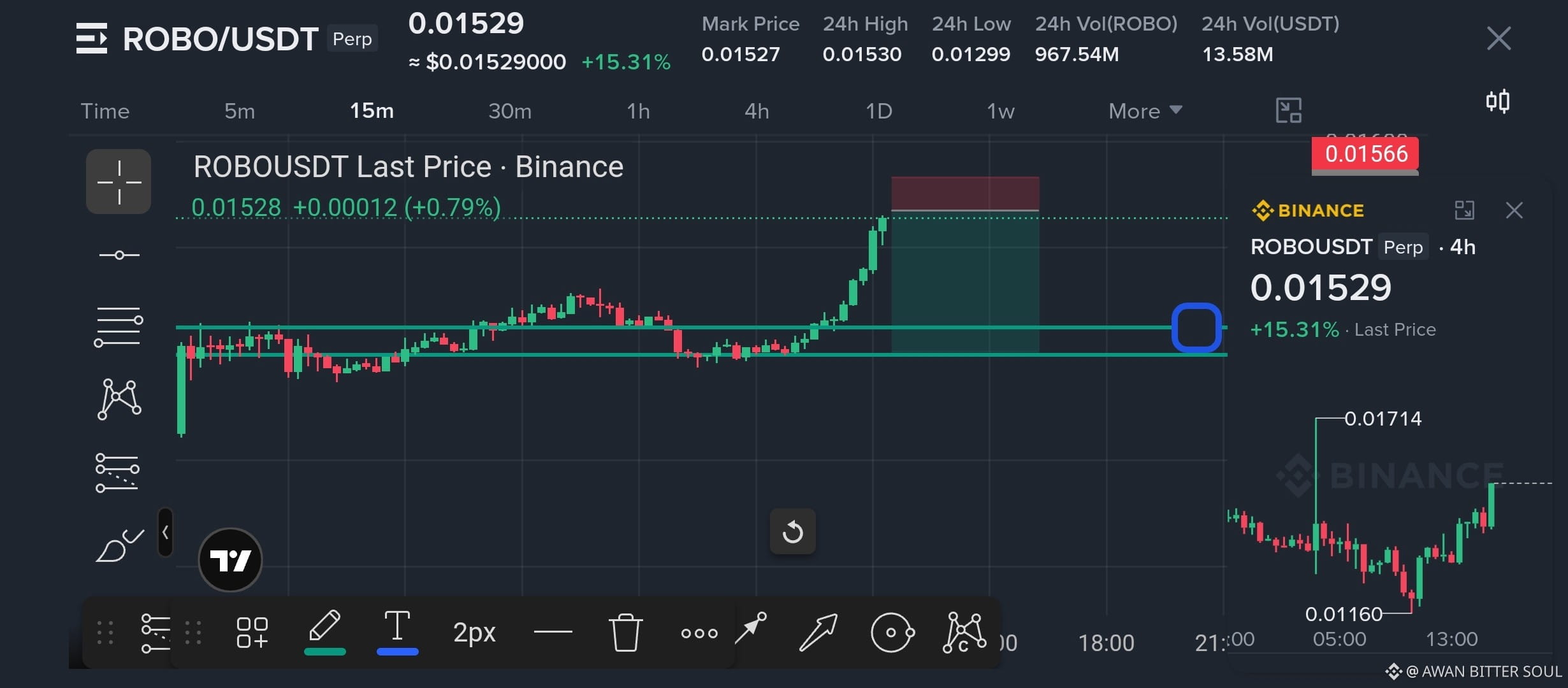Open the long/short position forecasting tool

point(117,473)
